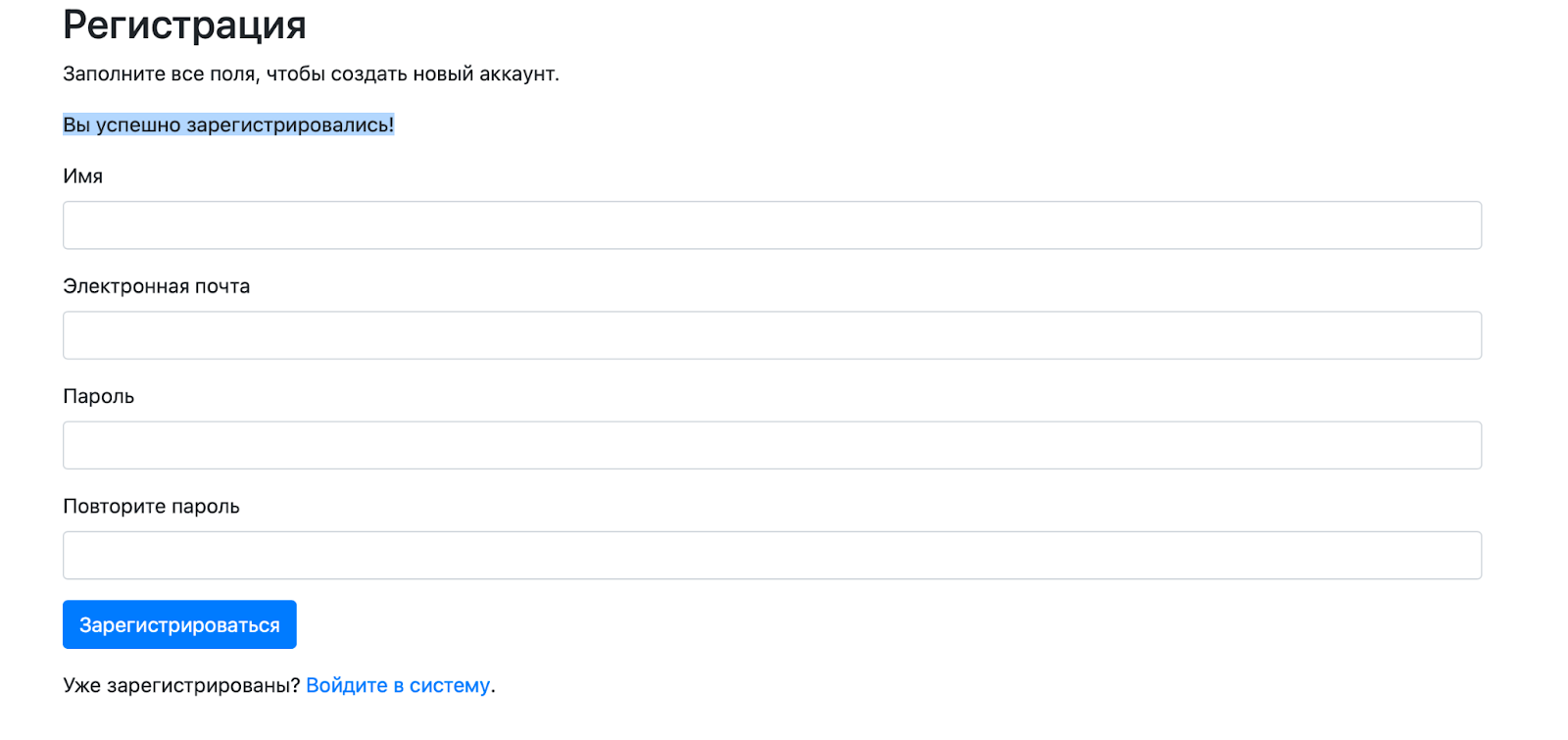
Task: Click the word 'аккаунт' in the instructions
Action: (516, 74)
